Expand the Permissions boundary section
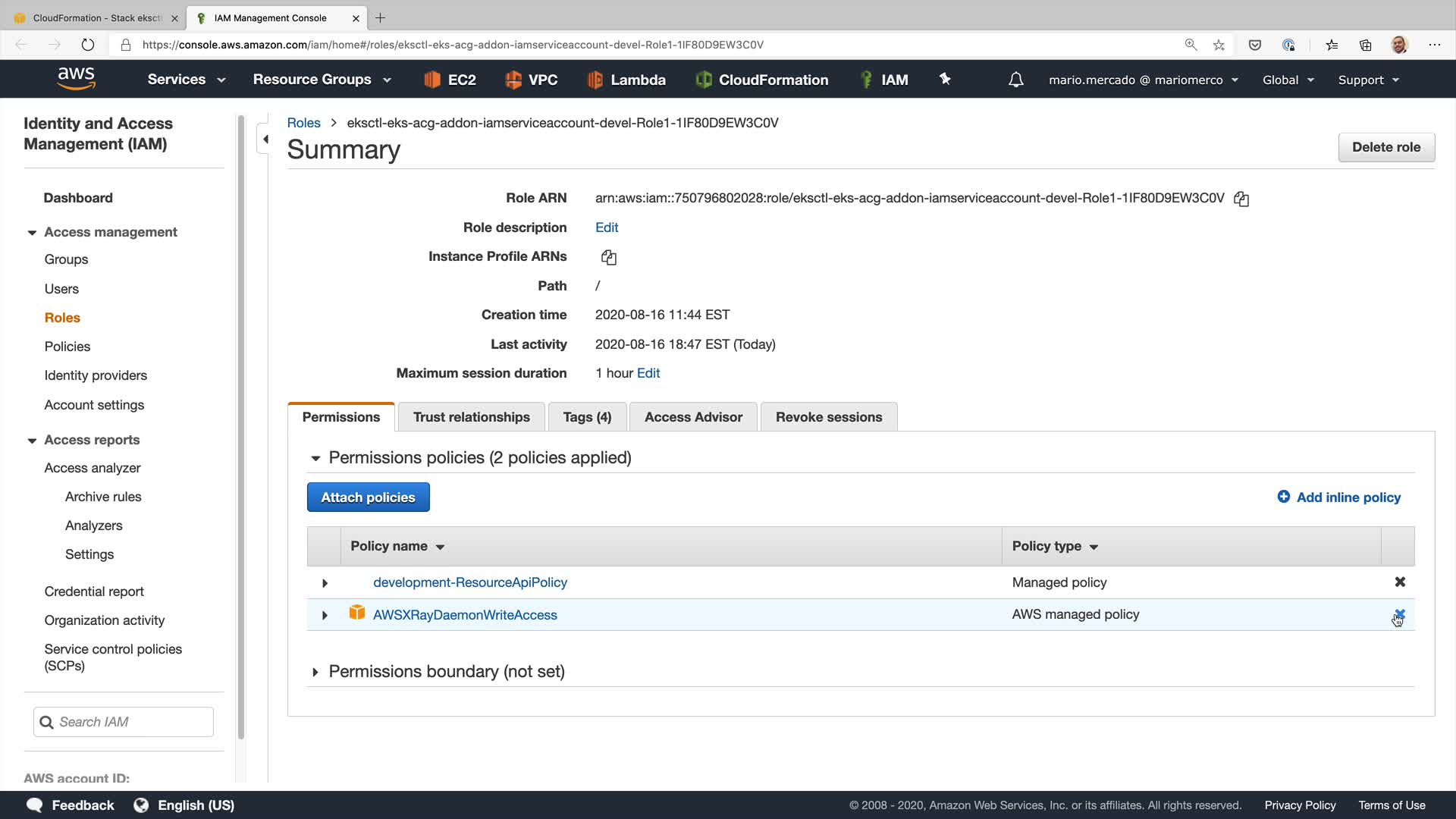Image resolution: width=1456 pixels, height=819 pixels. pyautogui.click(x=315, y=672)
